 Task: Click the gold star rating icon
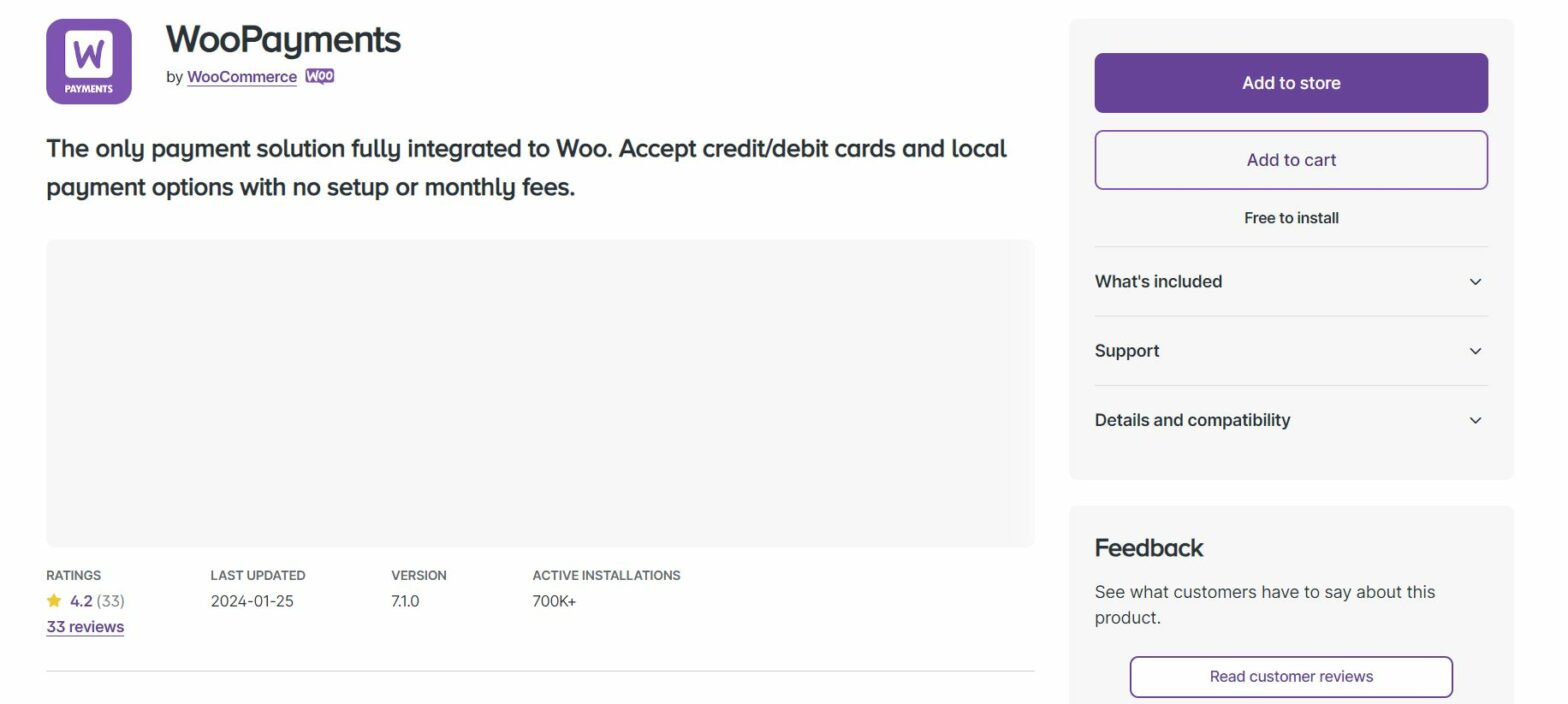point(53,601)
